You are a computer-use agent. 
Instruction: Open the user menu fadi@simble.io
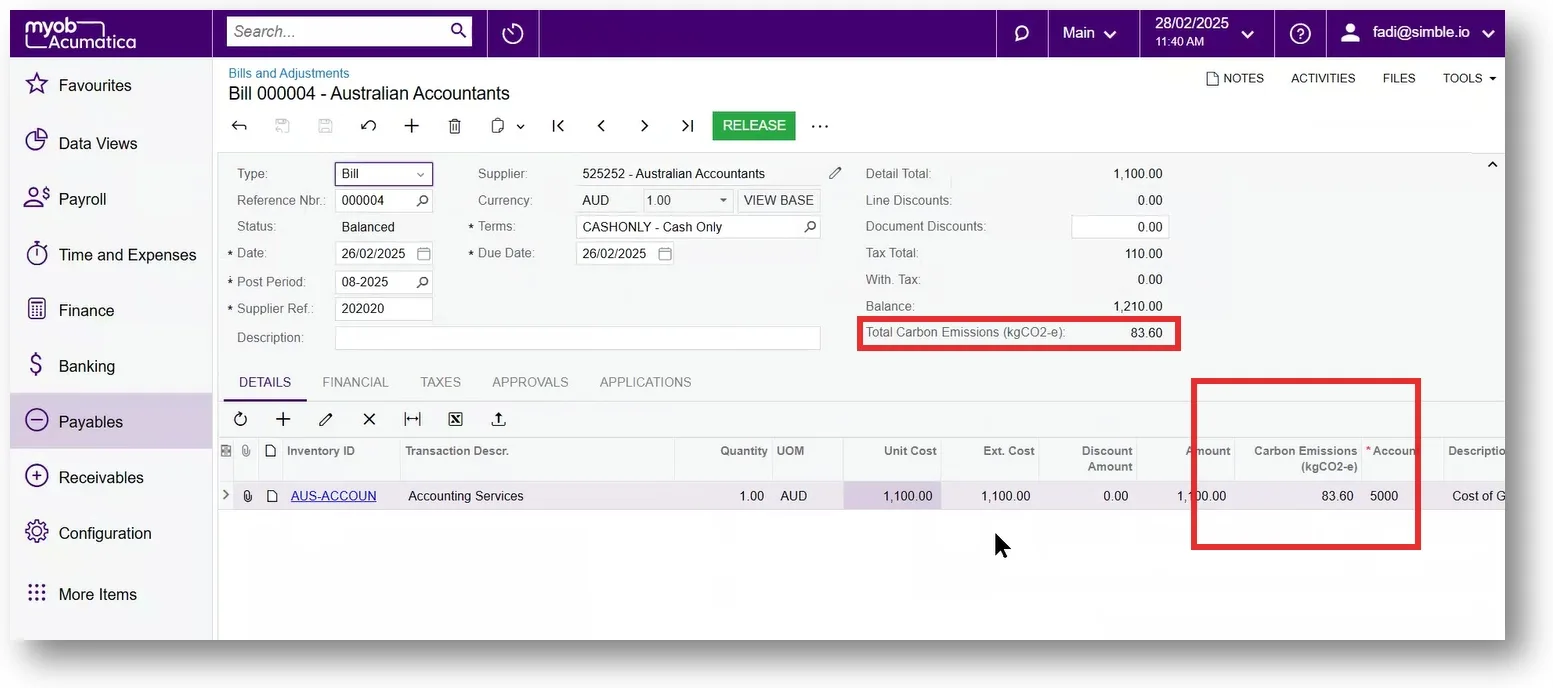1416,33
